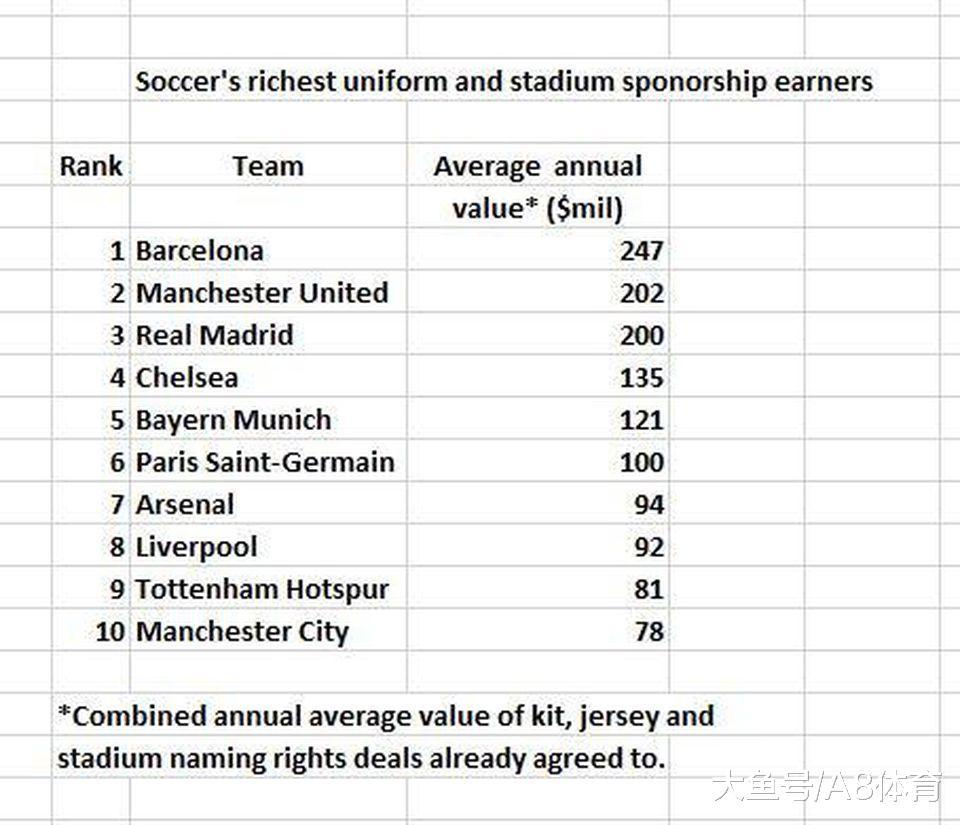Select the spreadsheet title cell about sponsorship earners
The image size is (960, 825).
tap(503, 82)
